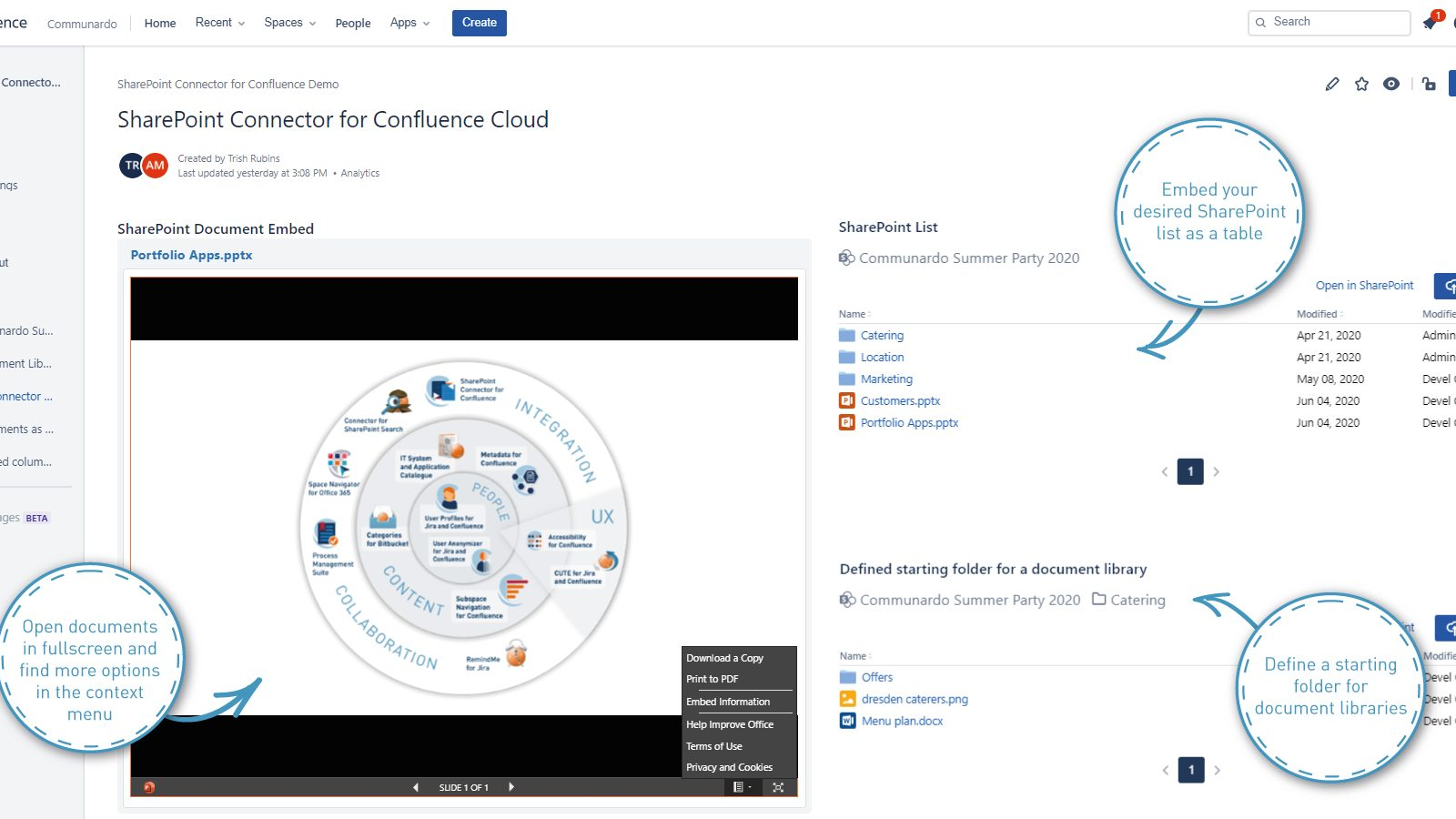Click the Location folder icon

847,357
